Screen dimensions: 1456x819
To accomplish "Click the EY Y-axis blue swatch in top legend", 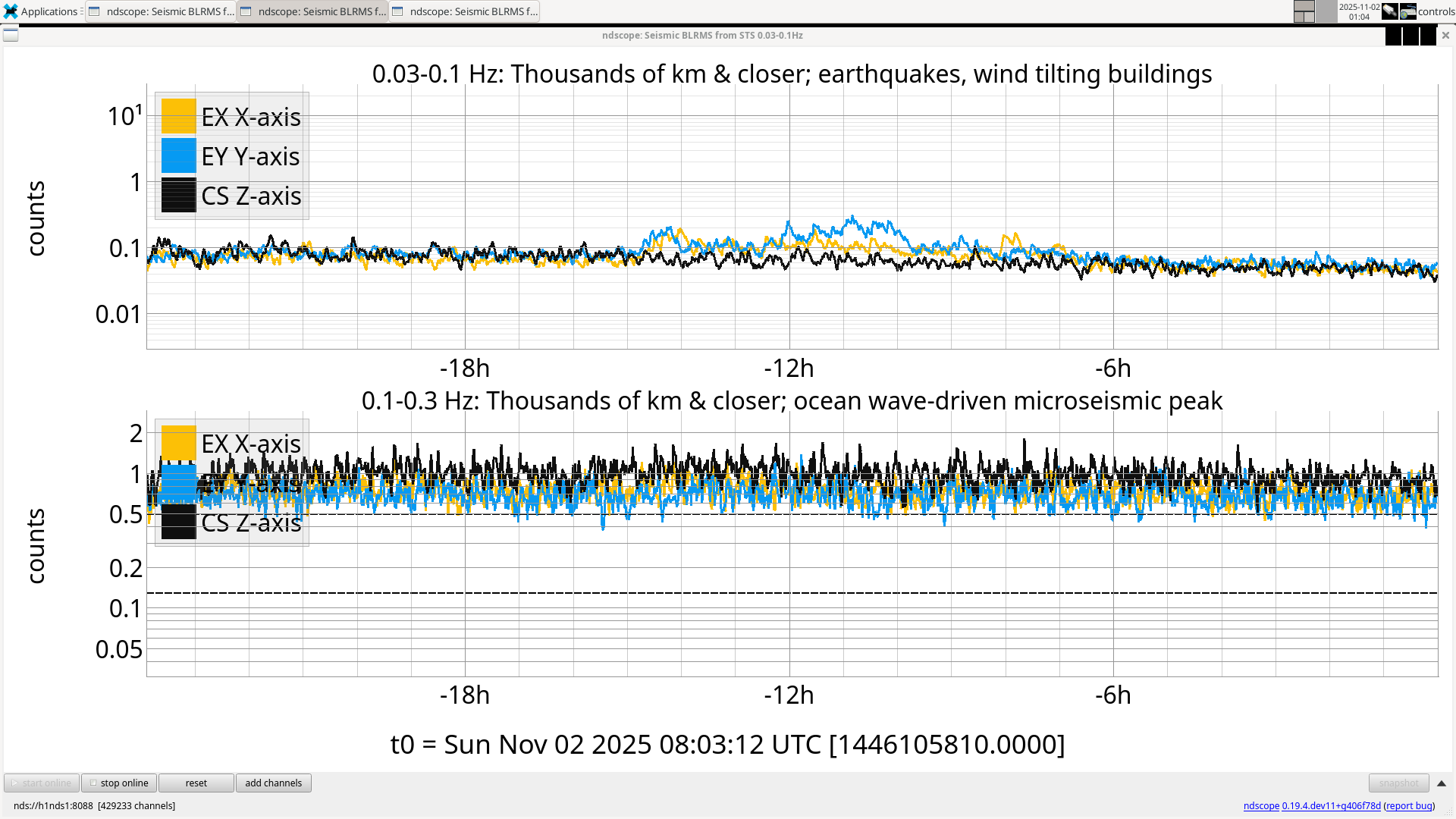I will tap(179, 156).
